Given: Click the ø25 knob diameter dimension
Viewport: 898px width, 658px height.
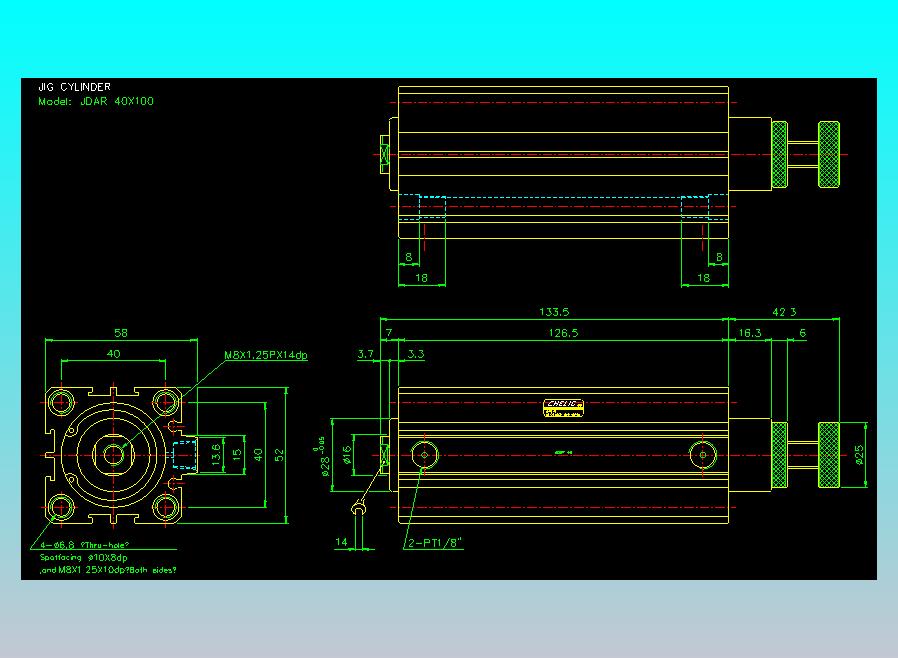Looking at the screenshot, I should [858, 455].
